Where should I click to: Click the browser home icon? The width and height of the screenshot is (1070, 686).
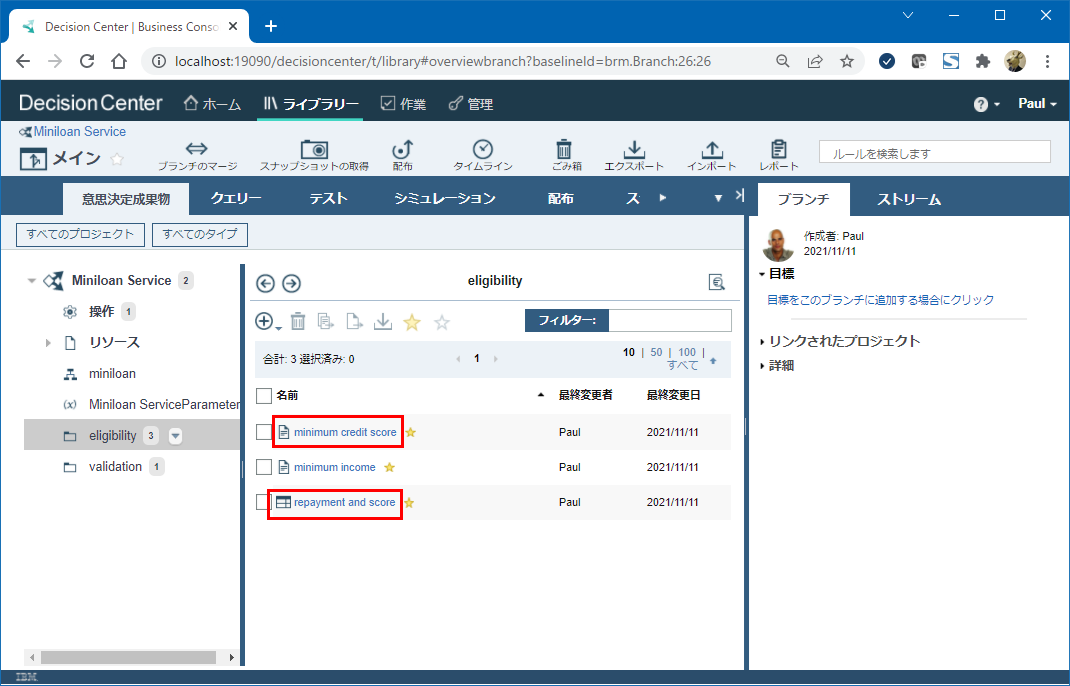tap(119, 61)
